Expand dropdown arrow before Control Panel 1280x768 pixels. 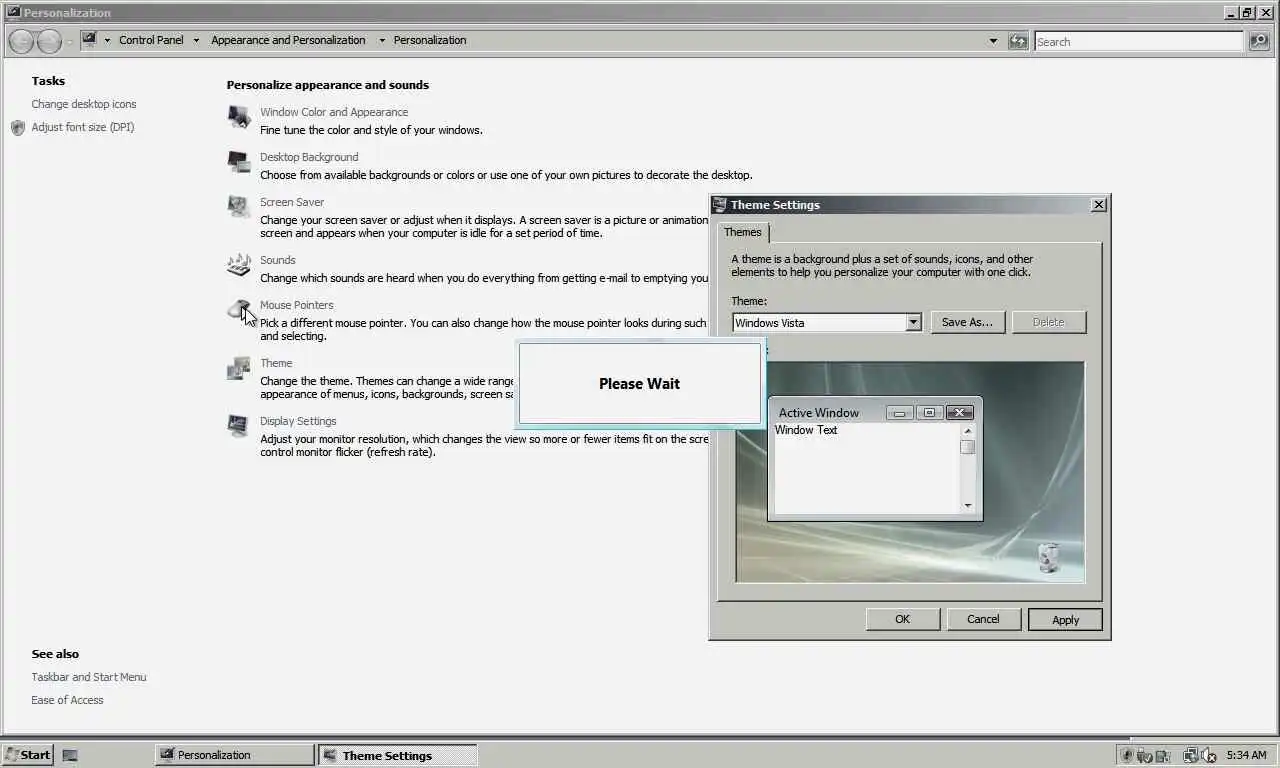[108, 41]
